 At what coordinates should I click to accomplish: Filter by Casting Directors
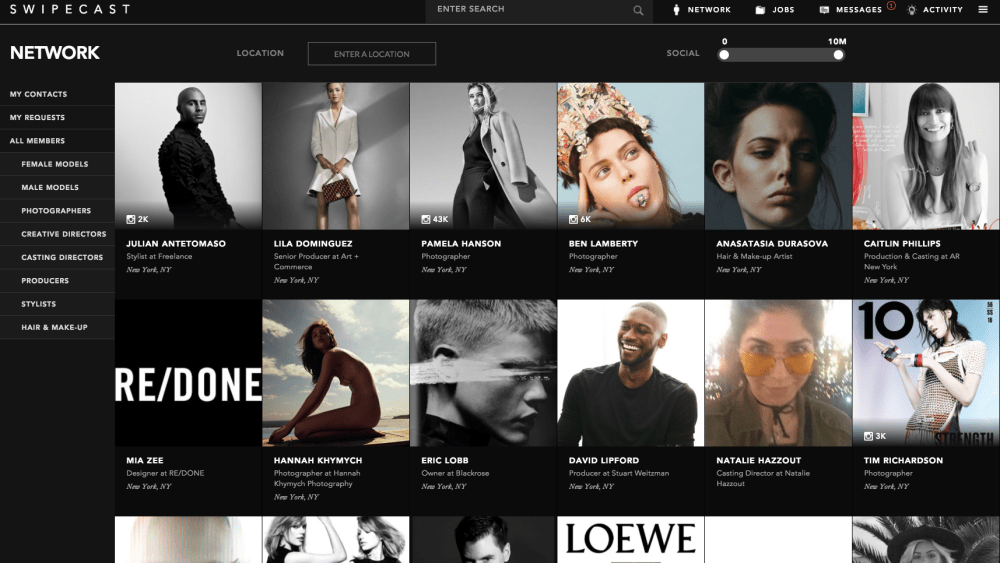[62, 257]
